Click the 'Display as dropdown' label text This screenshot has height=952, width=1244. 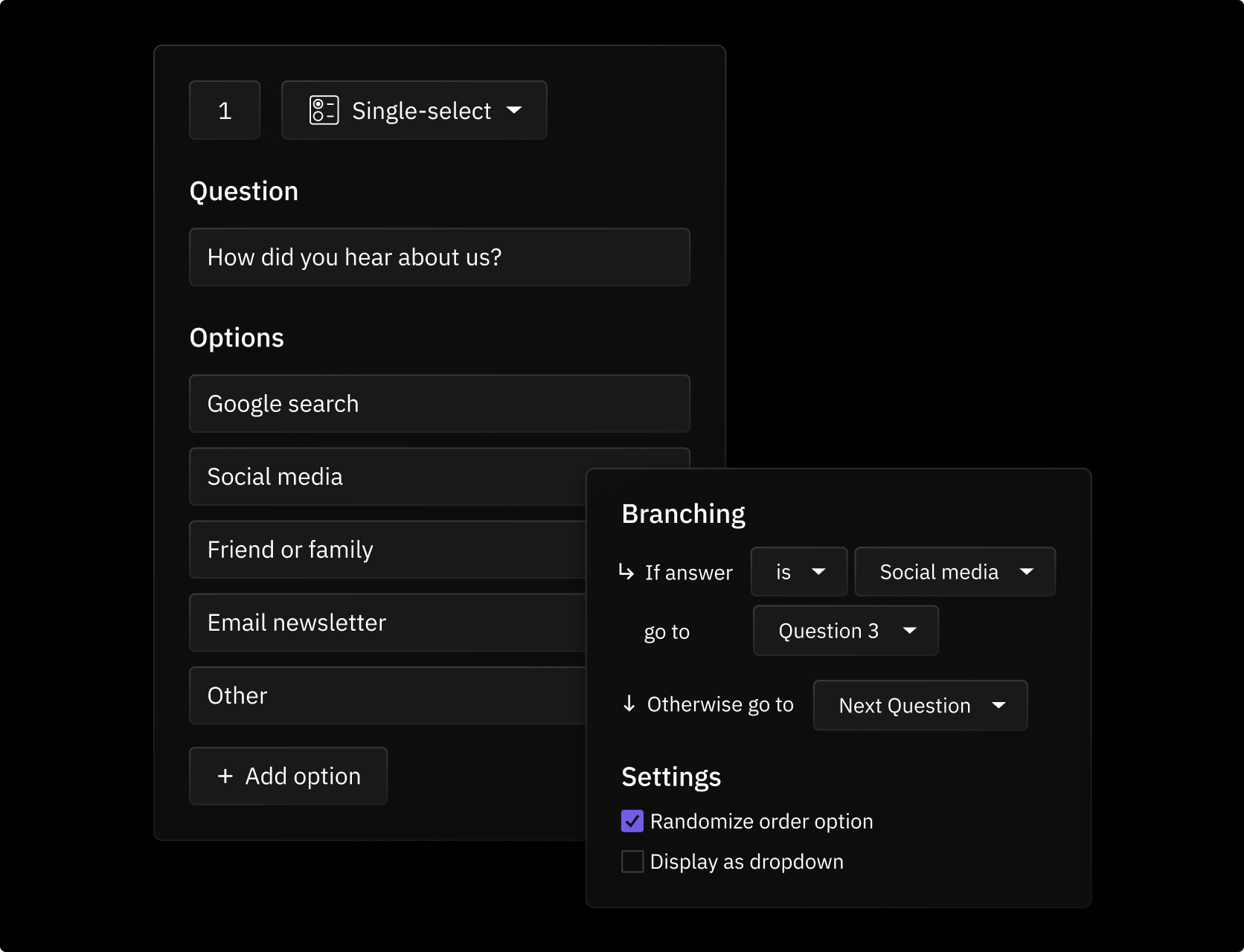point(746,861)
